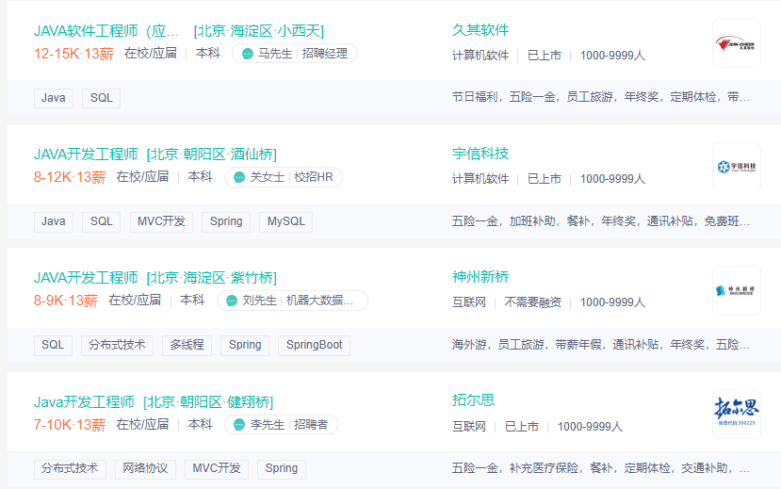Open 久其软件 company logo
The image size is (781, 489).
coord(736,44)
